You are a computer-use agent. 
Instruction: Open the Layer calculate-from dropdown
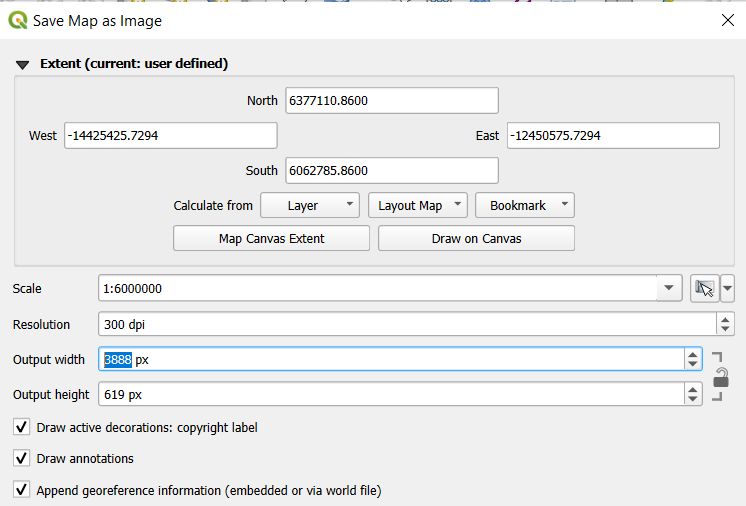(x=310, y=205)
